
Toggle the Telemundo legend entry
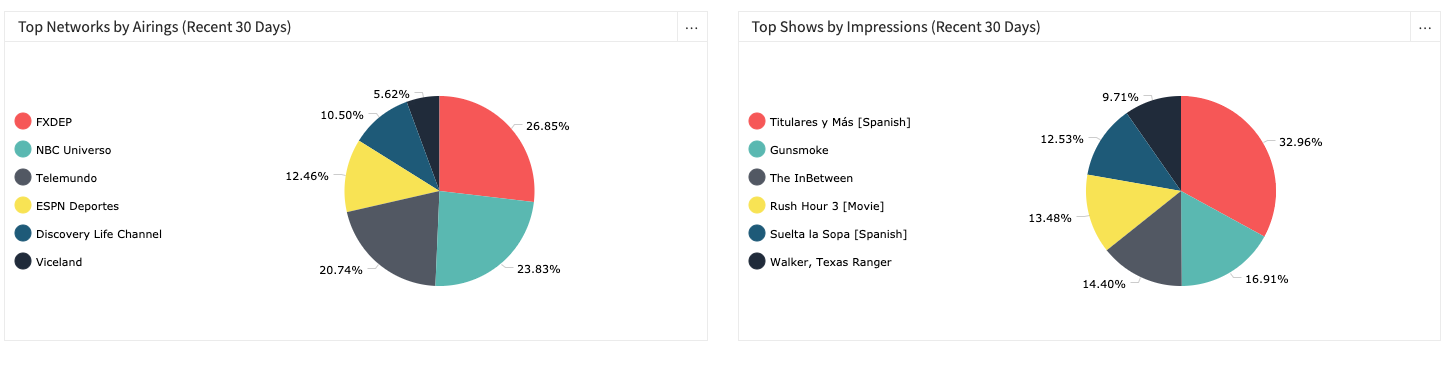tap(56, 178)
